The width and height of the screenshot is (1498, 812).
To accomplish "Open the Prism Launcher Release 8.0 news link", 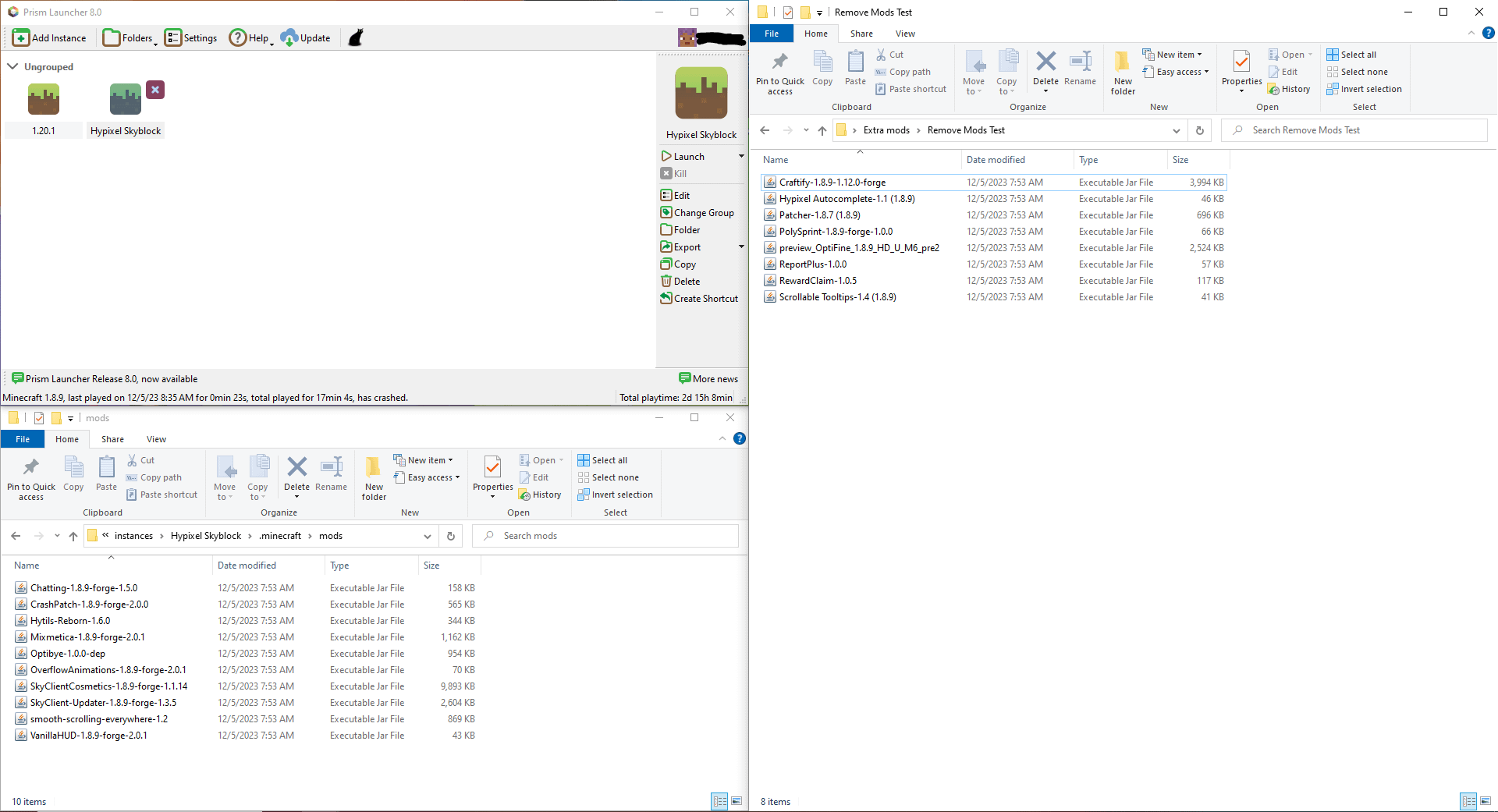I will click(105, 378).
